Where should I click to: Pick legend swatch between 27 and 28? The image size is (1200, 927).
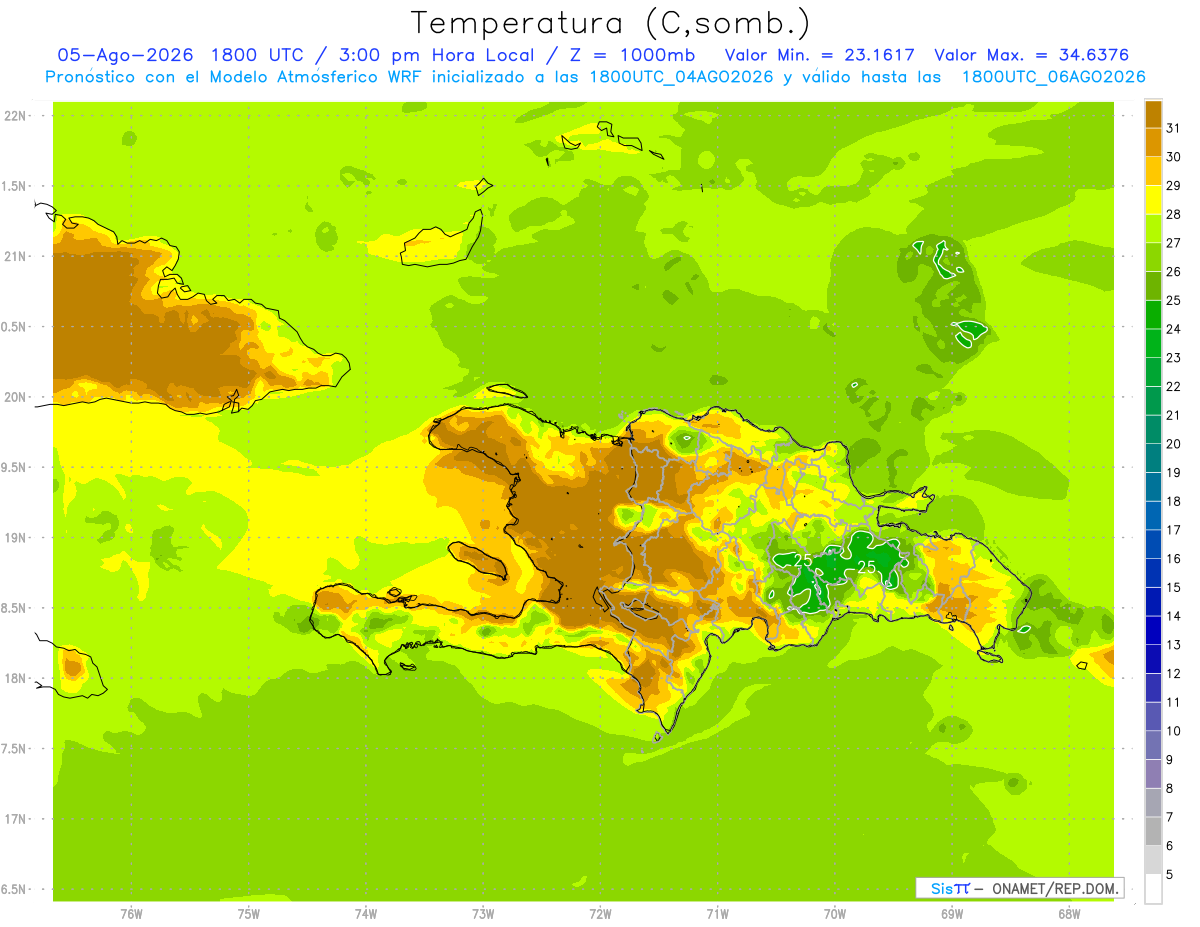1153,228
